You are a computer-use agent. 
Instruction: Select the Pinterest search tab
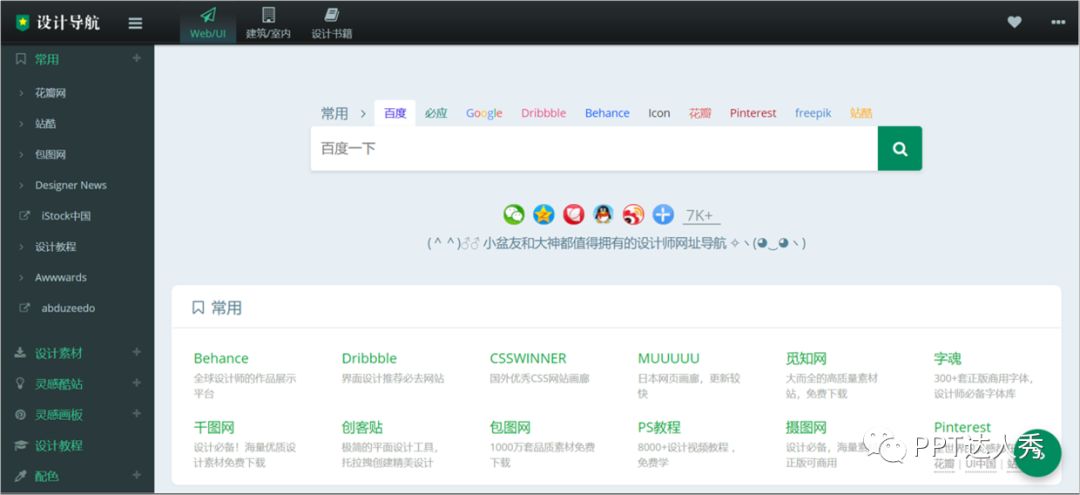(753, 113)
